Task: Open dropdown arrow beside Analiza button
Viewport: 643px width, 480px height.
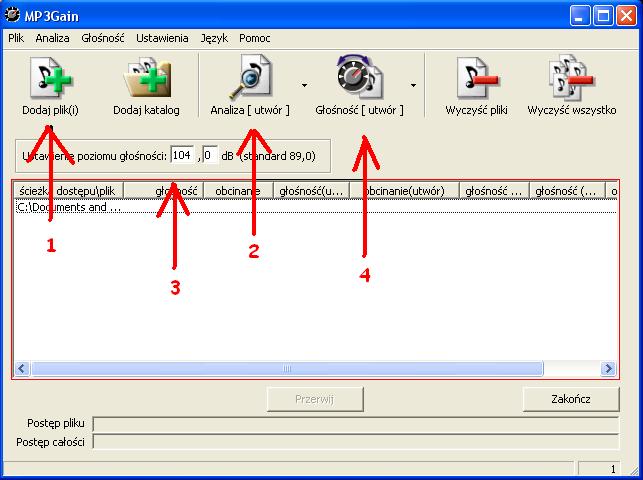Action: (304, 85)
